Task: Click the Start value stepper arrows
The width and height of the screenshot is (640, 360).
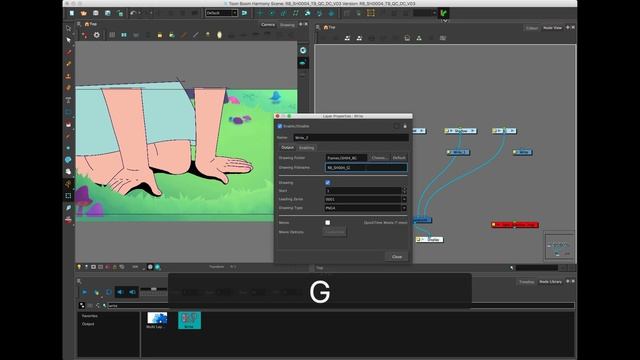Action: coord(404,191)
